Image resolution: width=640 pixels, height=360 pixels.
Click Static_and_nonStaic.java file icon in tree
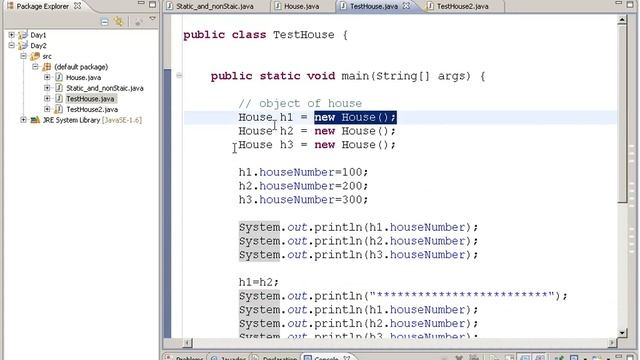59,88
